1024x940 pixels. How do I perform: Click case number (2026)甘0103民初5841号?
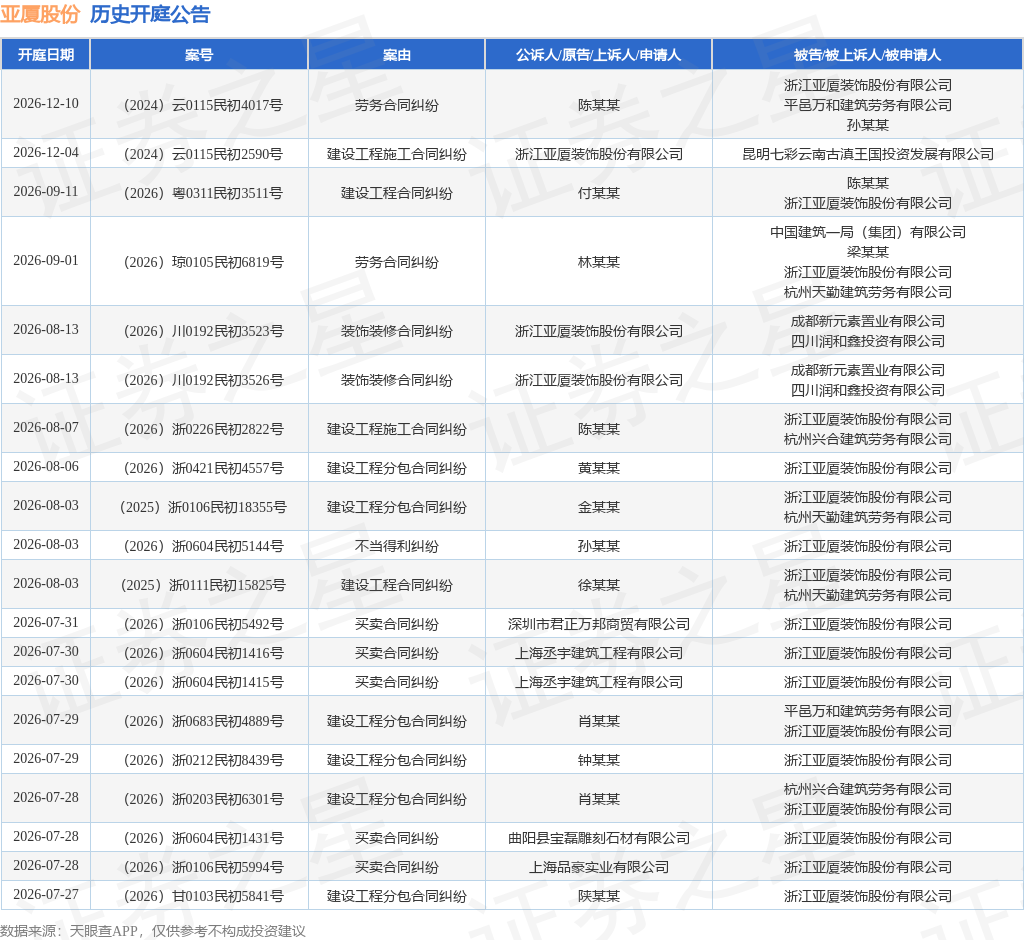pyautogui.click(x=203, y=896)
